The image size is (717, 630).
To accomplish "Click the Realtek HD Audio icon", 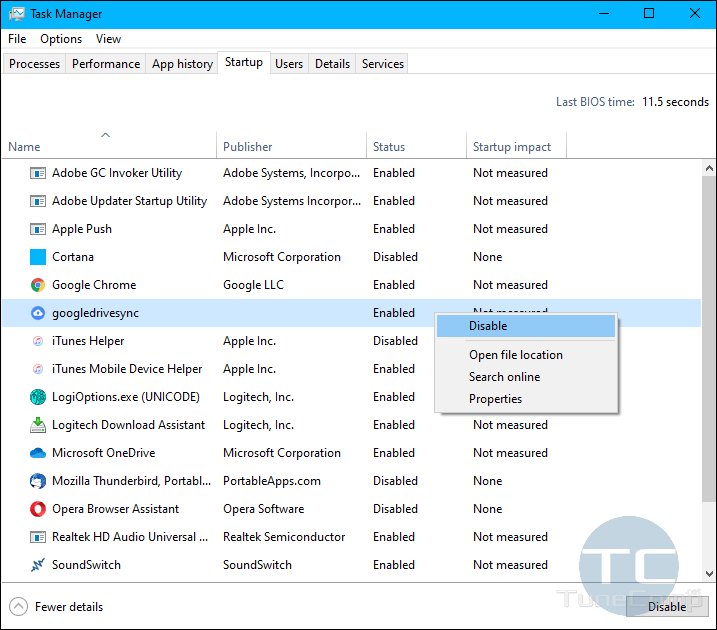I will (x=38, y=537).
